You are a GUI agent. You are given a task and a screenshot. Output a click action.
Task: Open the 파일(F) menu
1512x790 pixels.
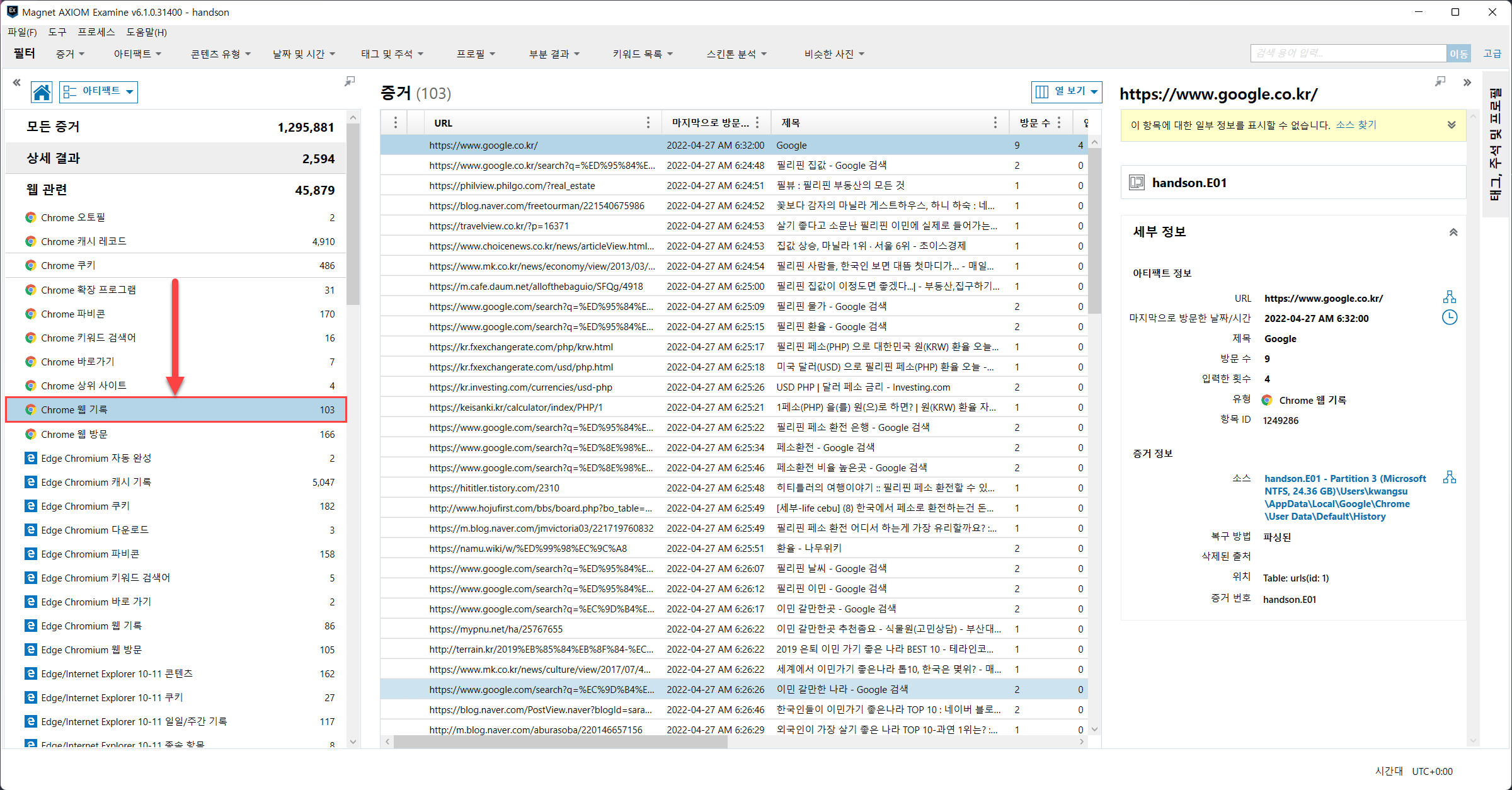[x=22, y=32]
